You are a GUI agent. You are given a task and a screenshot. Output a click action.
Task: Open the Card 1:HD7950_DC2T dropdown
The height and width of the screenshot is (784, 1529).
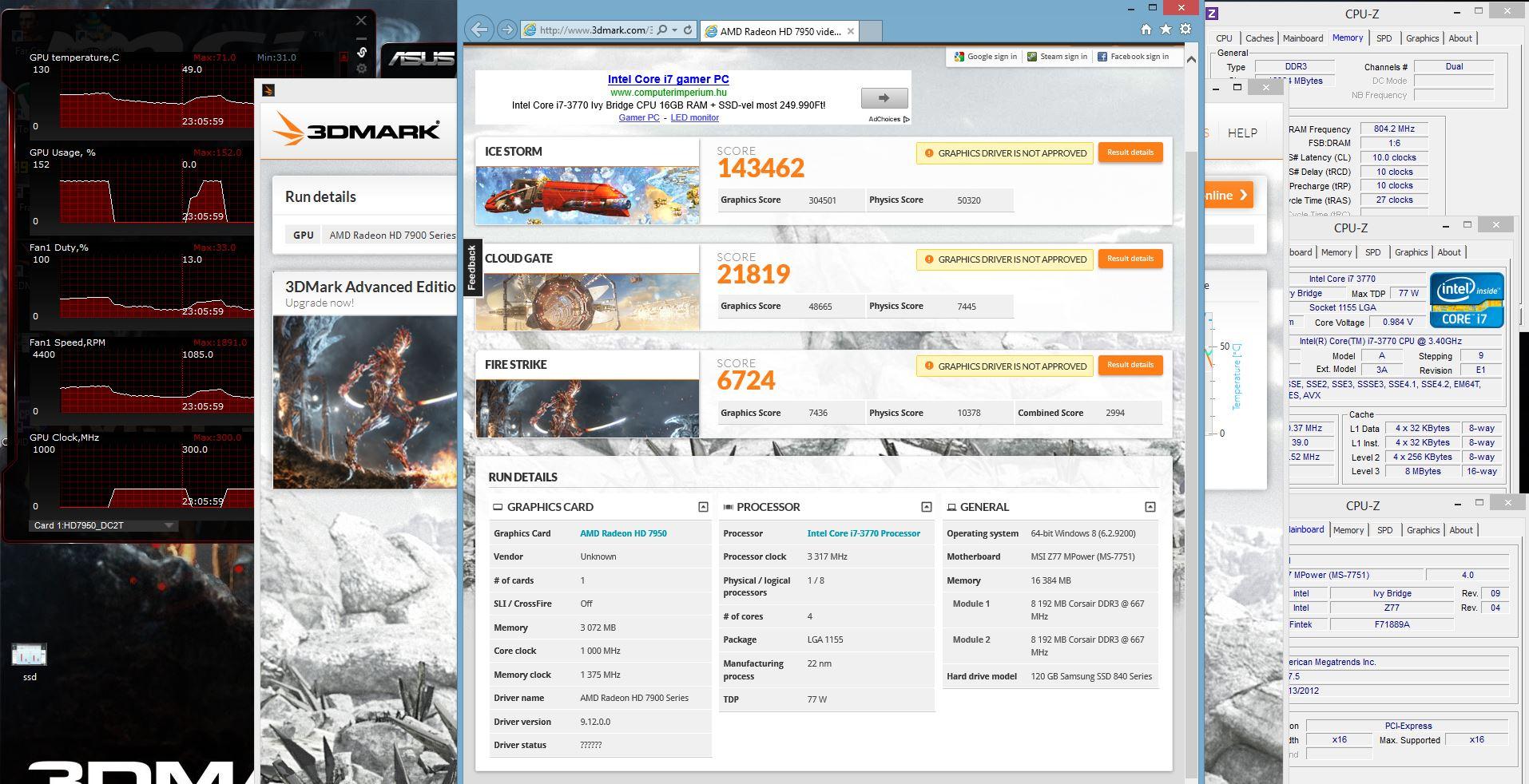[x=169, y=525]
